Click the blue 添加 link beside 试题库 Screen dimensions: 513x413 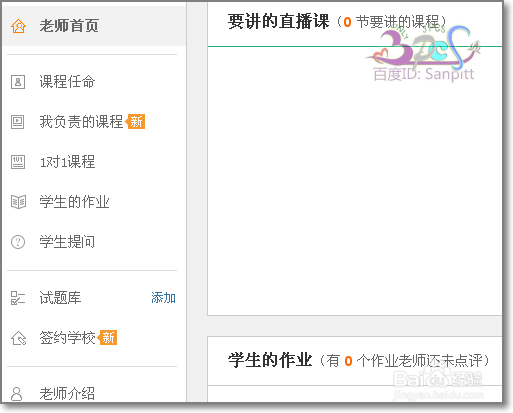pyautogui.click(x=163, y=298)
